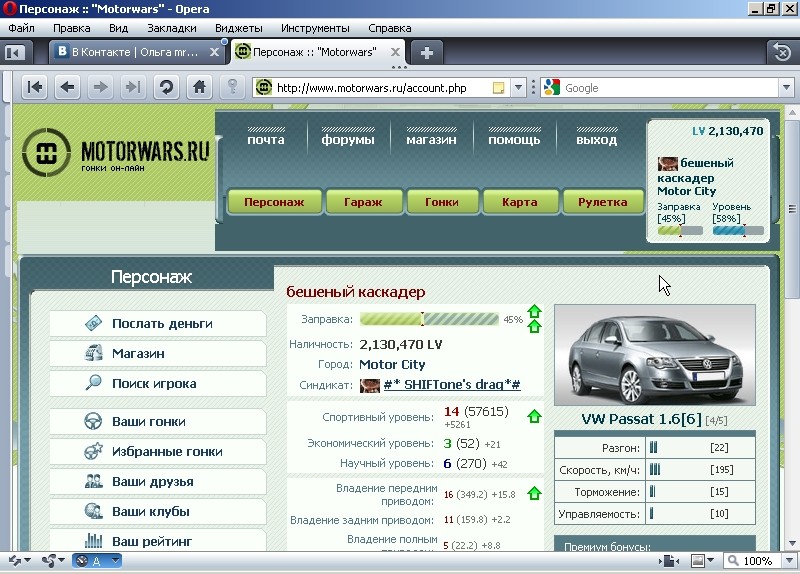This screenshot has height=574, width=800.
Task: Go back to the previous page
Action: click(67, 87)
